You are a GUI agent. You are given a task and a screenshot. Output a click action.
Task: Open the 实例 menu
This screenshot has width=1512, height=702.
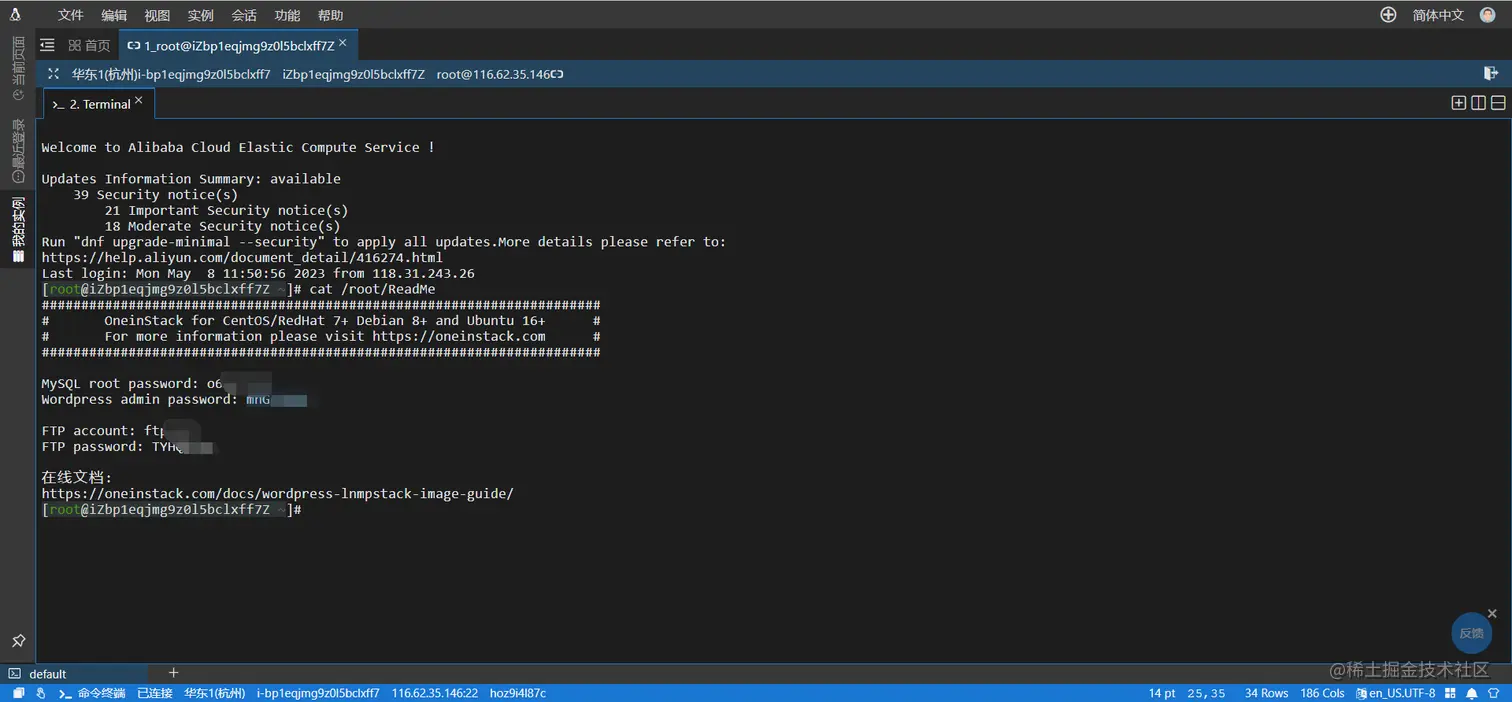pos(201,15)
